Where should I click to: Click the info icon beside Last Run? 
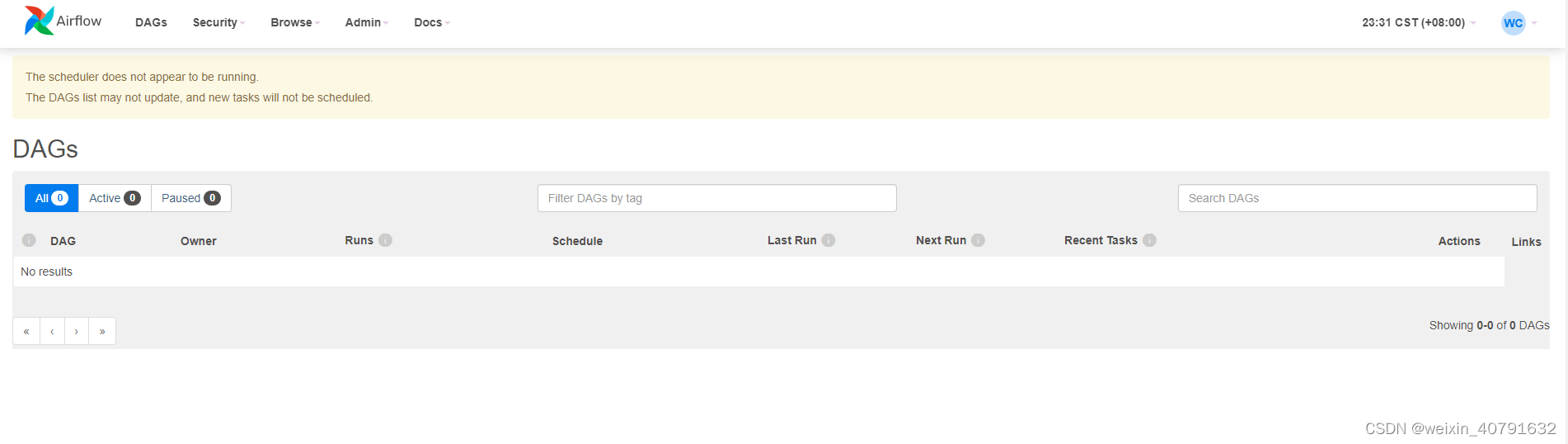pyautogui.click(x=829, y=240)
